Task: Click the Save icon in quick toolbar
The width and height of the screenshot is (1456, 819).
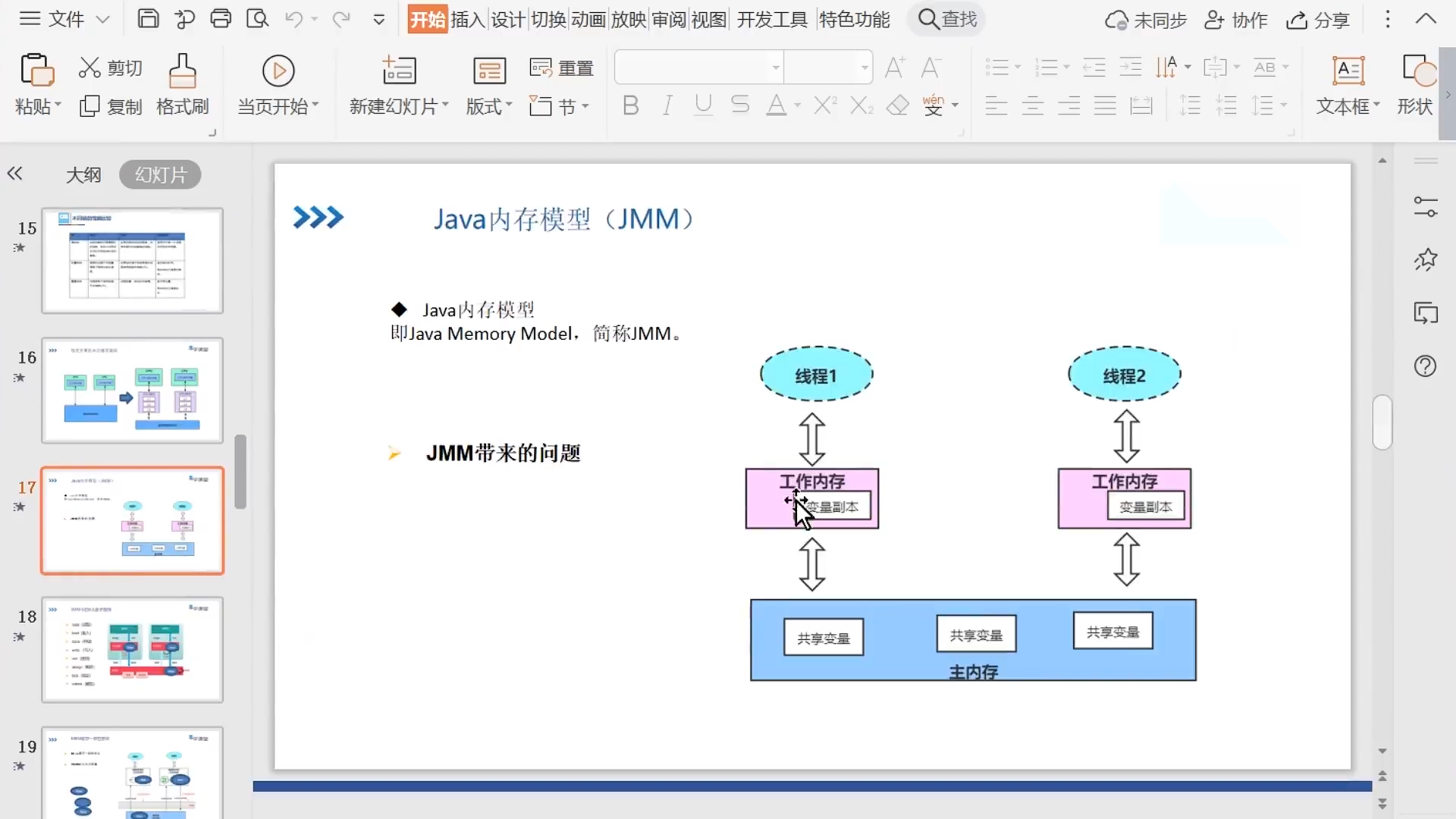Action: pyautogui.click(x=148, y=19)
